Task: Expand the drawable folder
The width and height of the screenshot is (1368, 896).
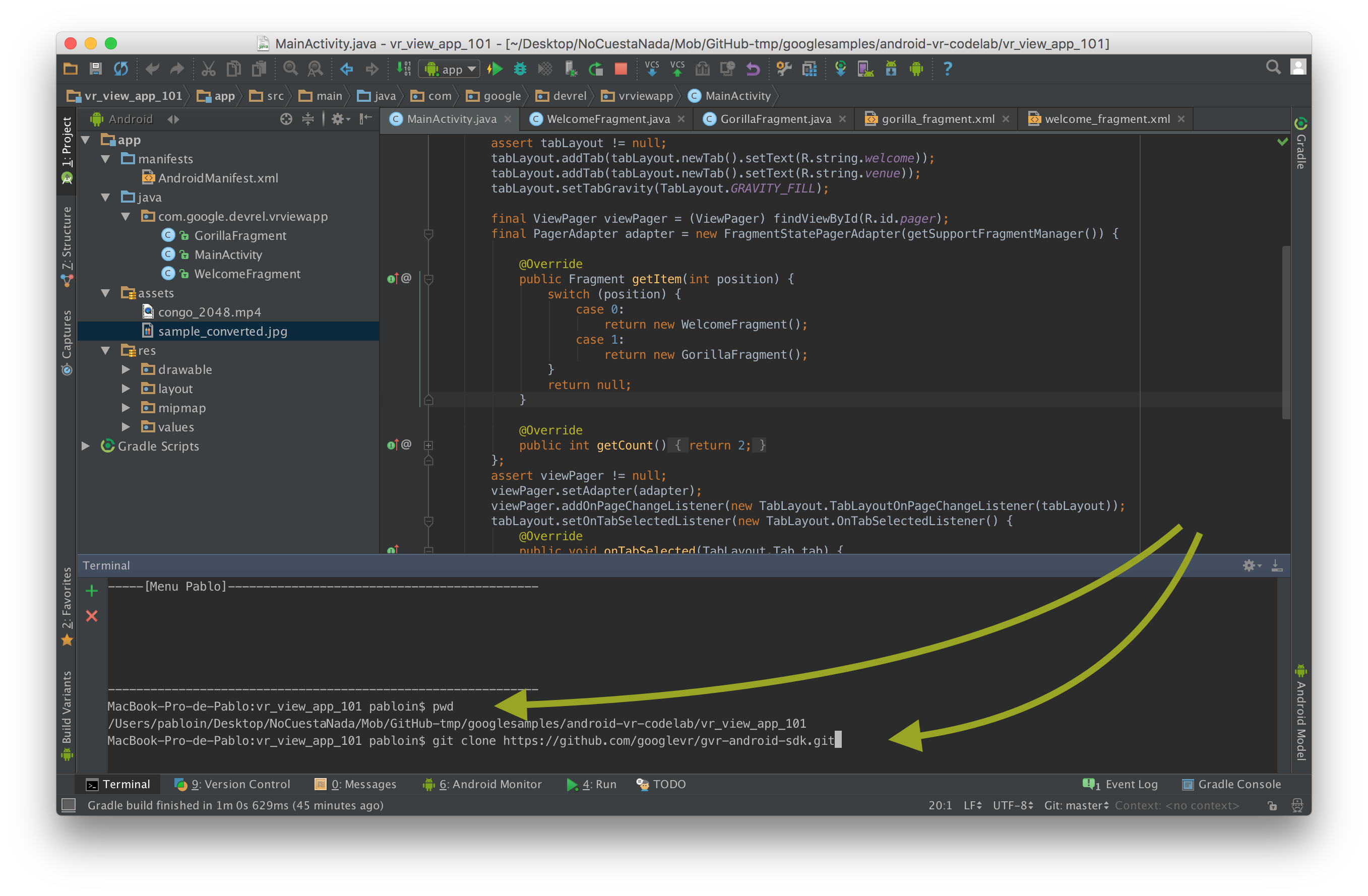Action: point(126,369)
